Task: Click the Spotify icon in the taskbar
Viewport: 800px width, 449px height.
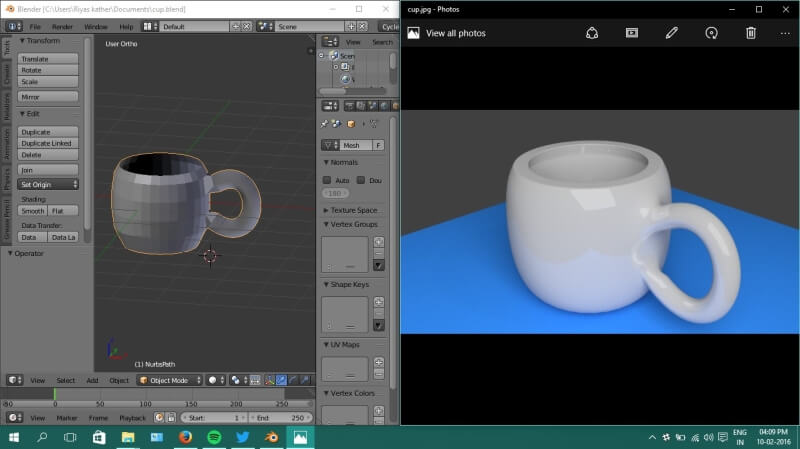Action: [x=214, y=437]
